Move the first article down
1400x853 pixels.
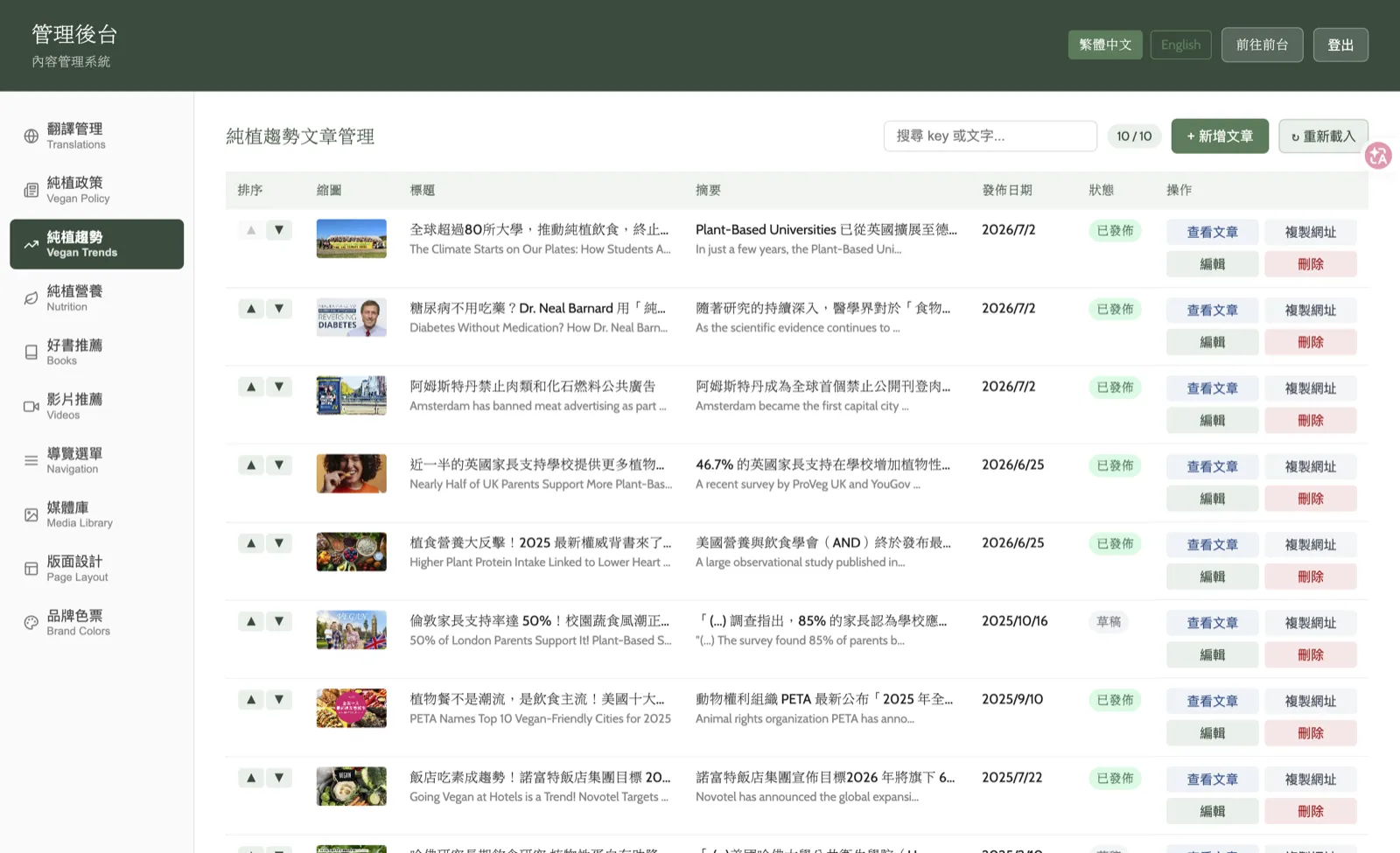pyautogui.click(x=279, y=230)
